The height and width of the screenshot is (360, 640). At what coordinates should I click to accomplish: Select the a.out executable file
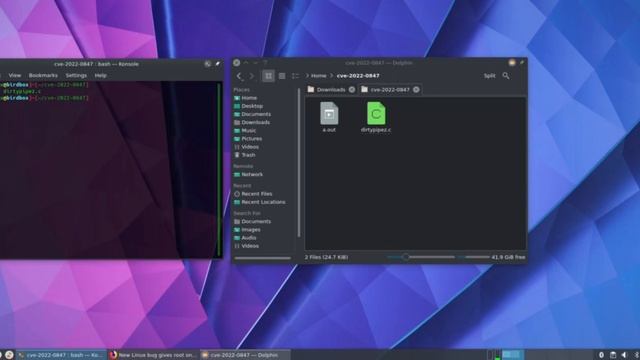329,117
